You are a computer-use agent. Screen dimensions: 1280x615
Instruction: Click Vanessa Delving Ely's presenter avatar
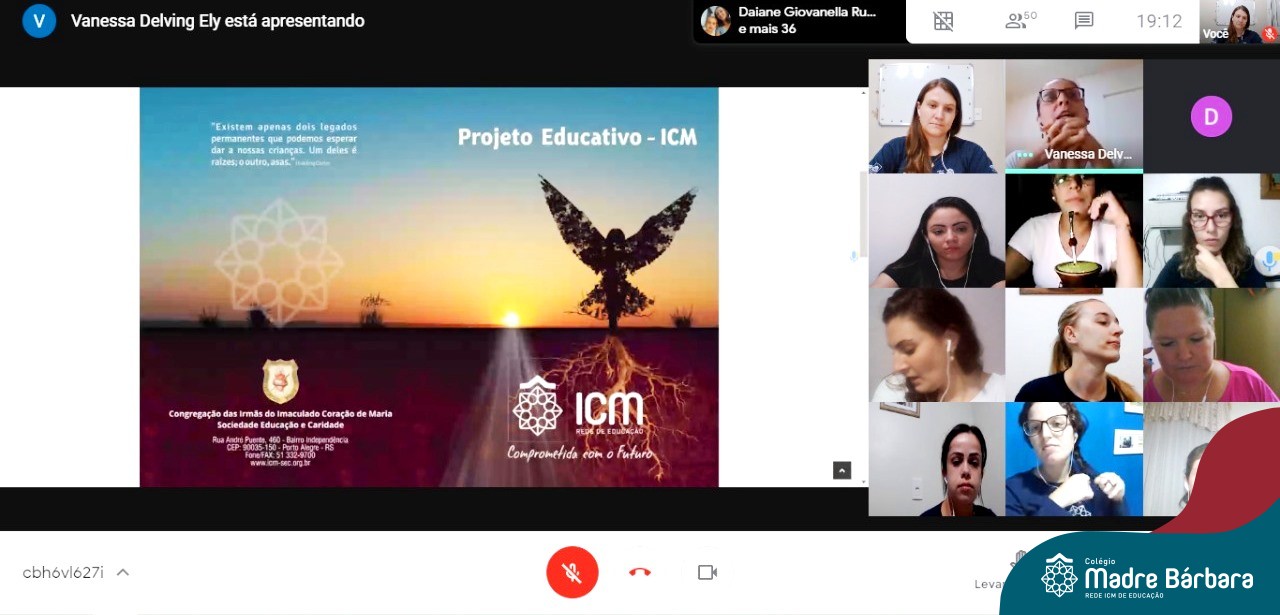coord(39,21)
